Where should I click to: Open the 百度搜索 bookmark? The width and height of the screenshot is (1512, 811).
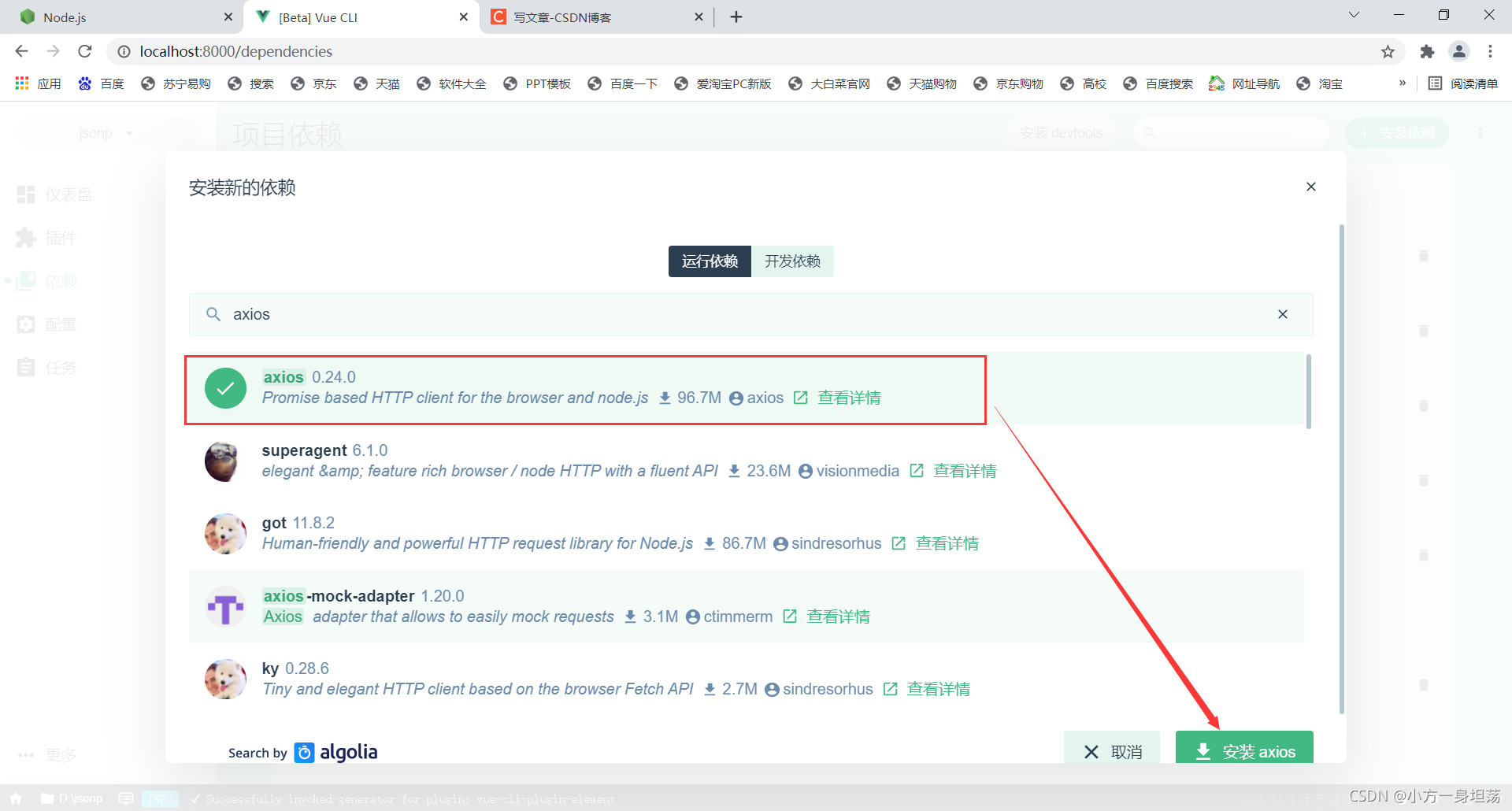(x=1158, y=83)
